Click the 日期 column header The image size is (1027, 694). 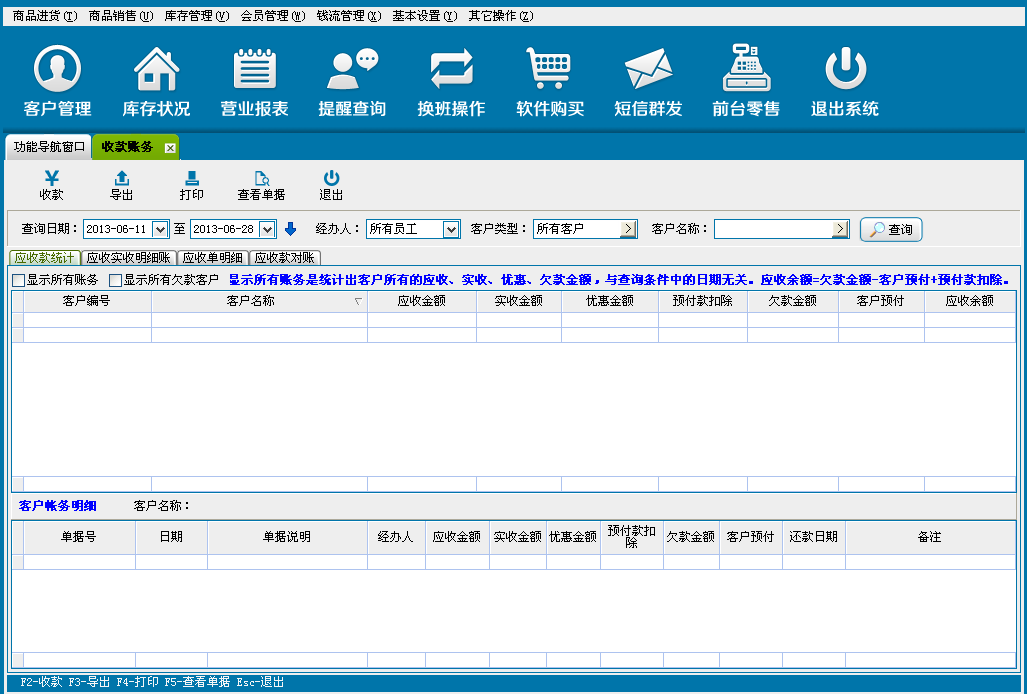[172, 537]
